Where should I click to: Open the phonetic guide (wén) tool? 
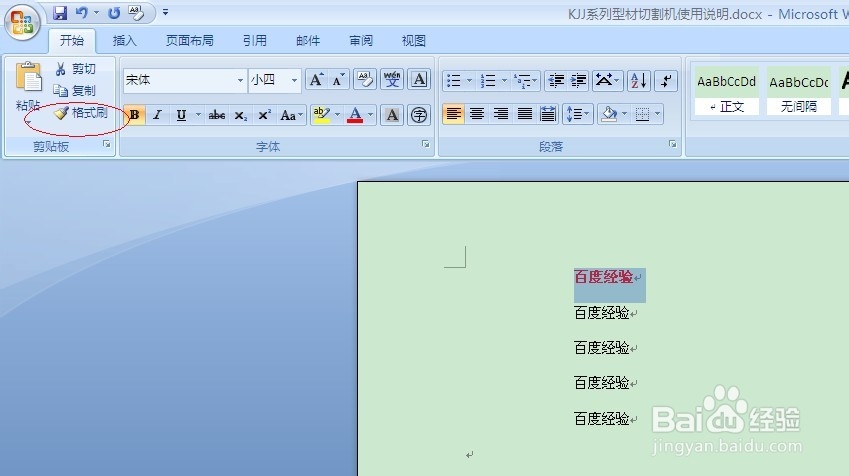click(x=392, y=80)
